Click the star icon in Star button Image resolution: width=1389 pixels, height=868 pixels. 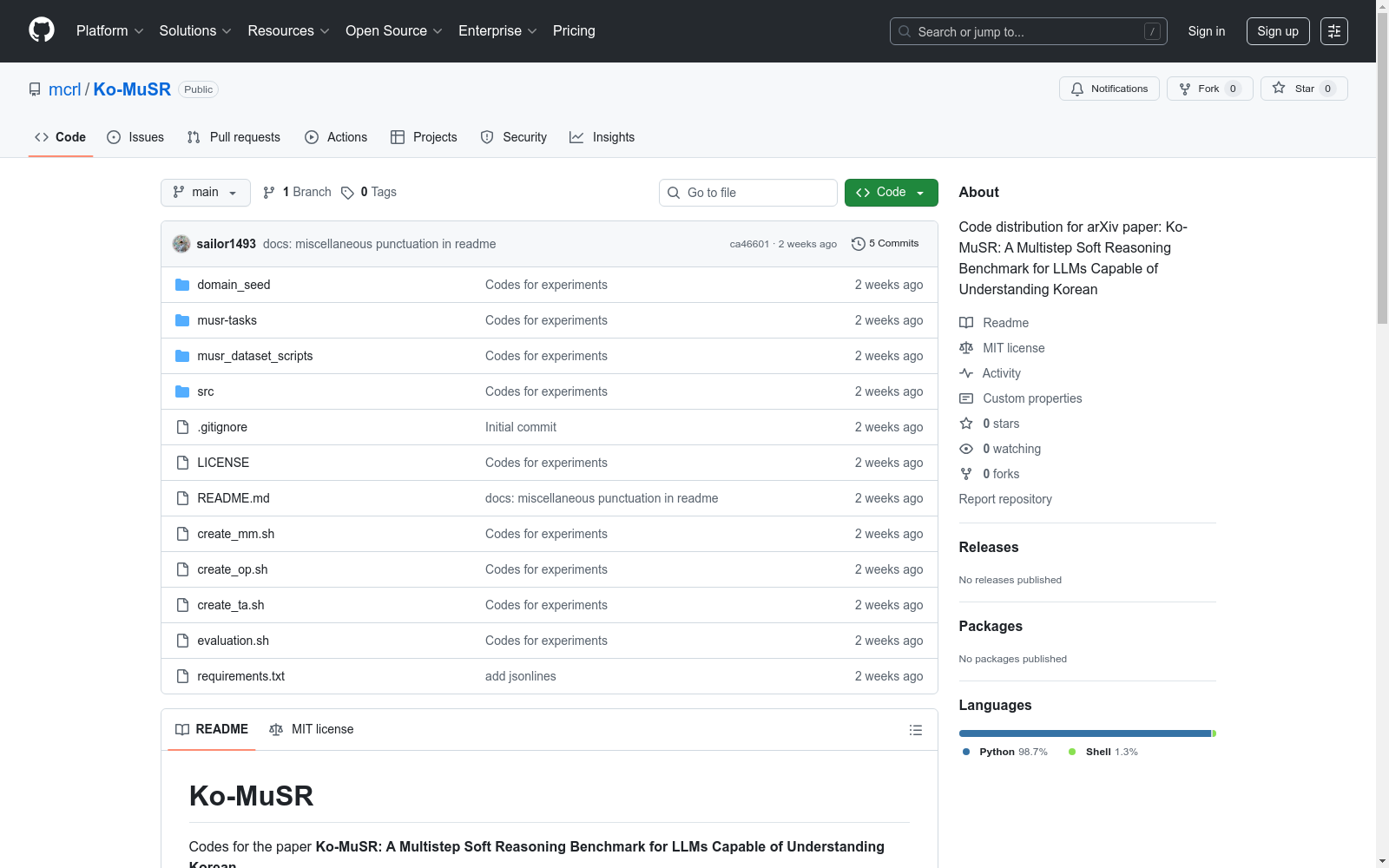pyautogui.click(x=1279, y=88)
